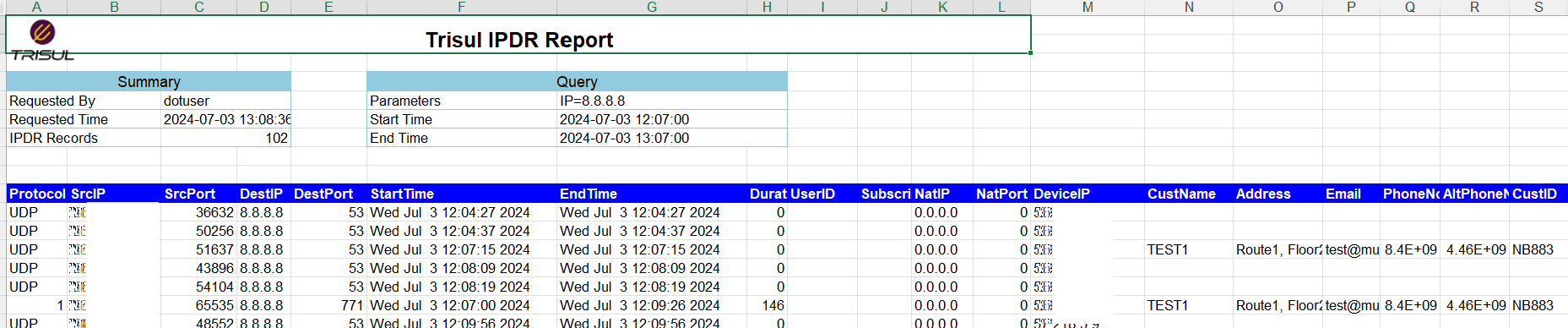This screenshot has width=1568, height=328.
Task: Select SrcPort value 50256
Action: pos(198,231)
